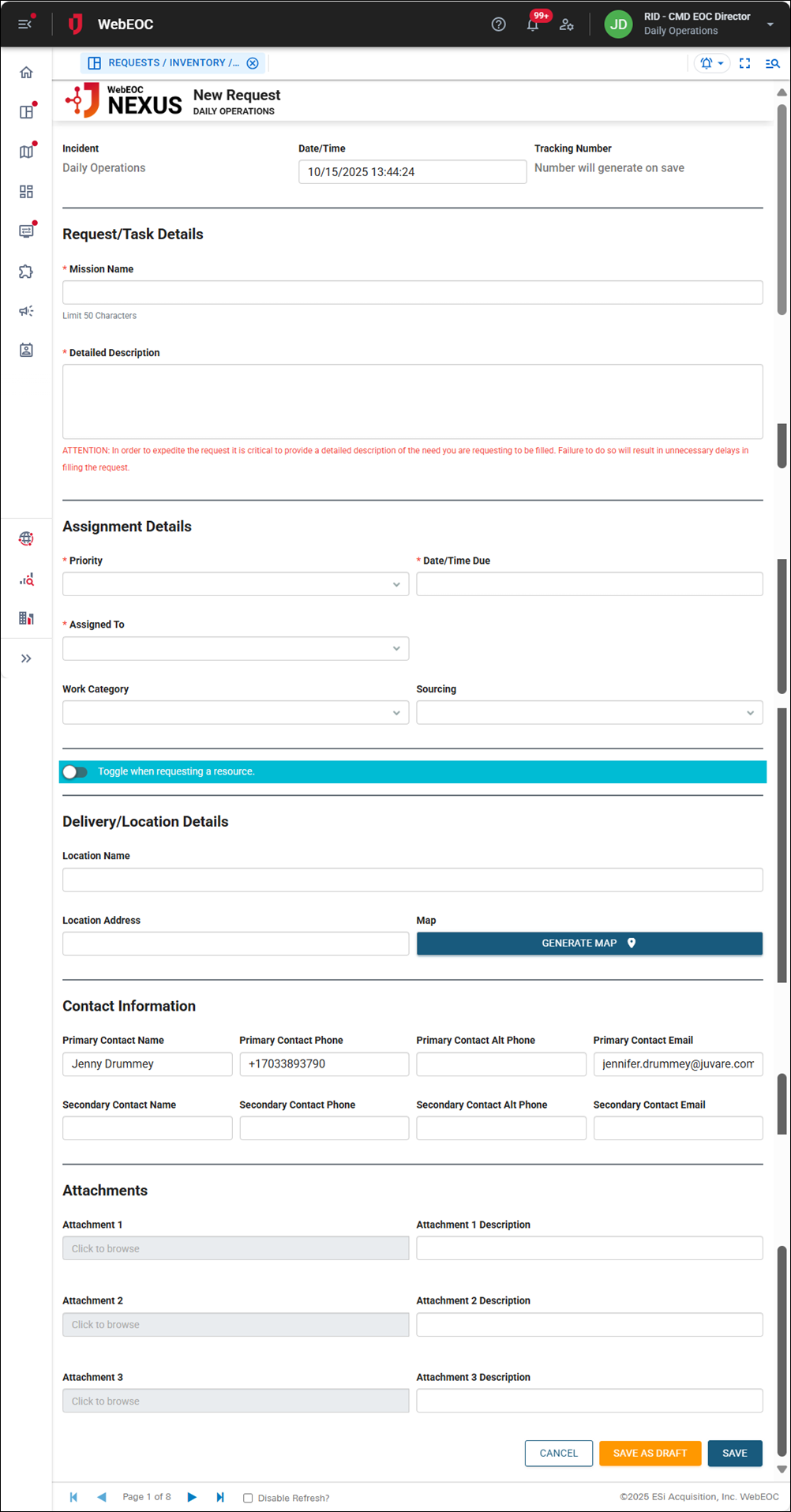Open the hamburger navigation menu
This screenshot has height=1512, width=791.
(x=25, y=24)
